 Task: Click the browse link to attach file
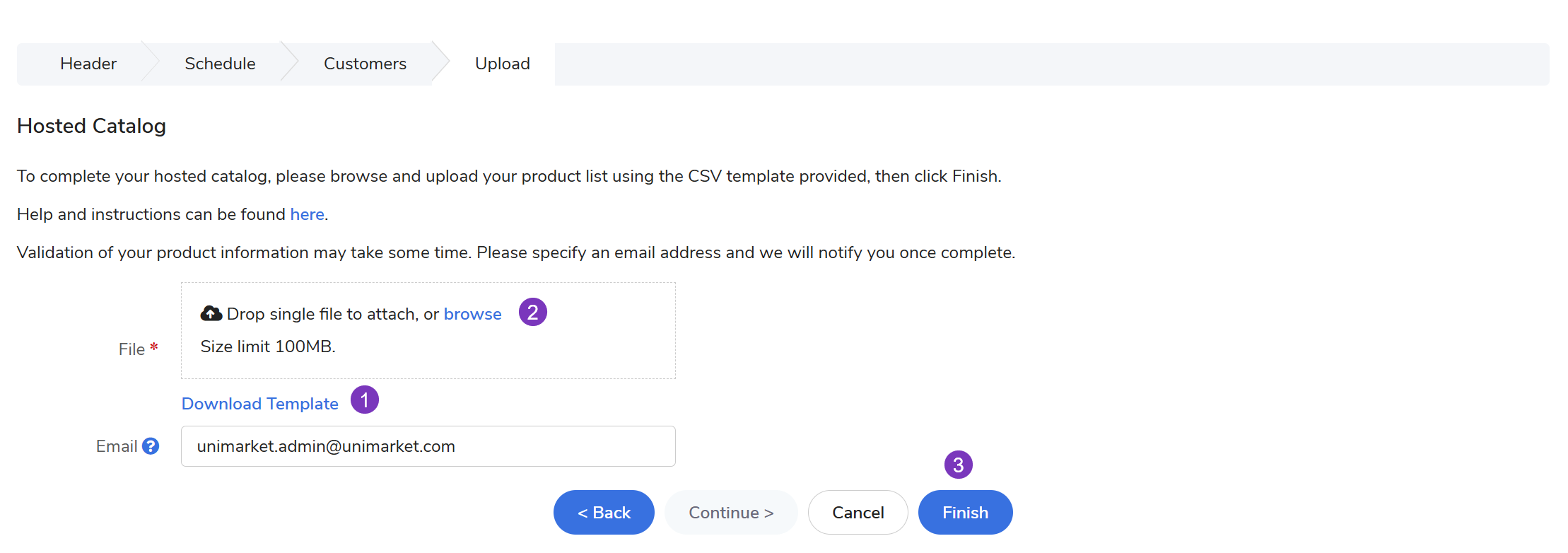(472, 314)
